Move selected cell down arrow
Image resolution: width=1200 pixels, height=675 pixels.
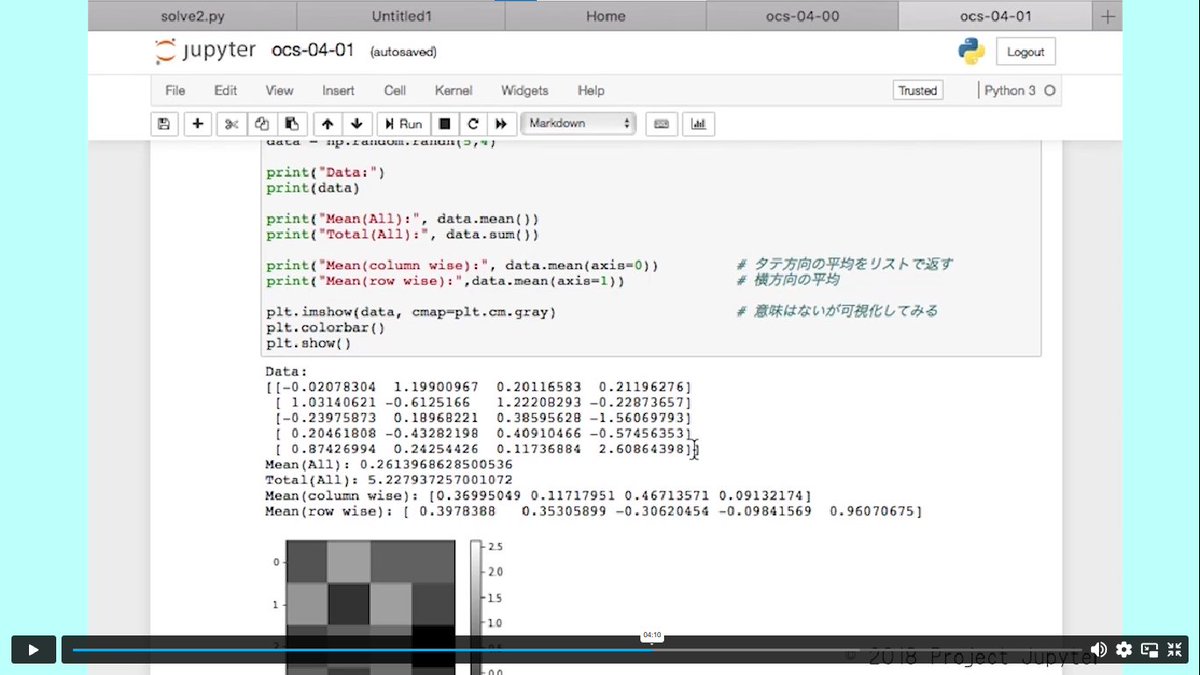tap(356, 124)
